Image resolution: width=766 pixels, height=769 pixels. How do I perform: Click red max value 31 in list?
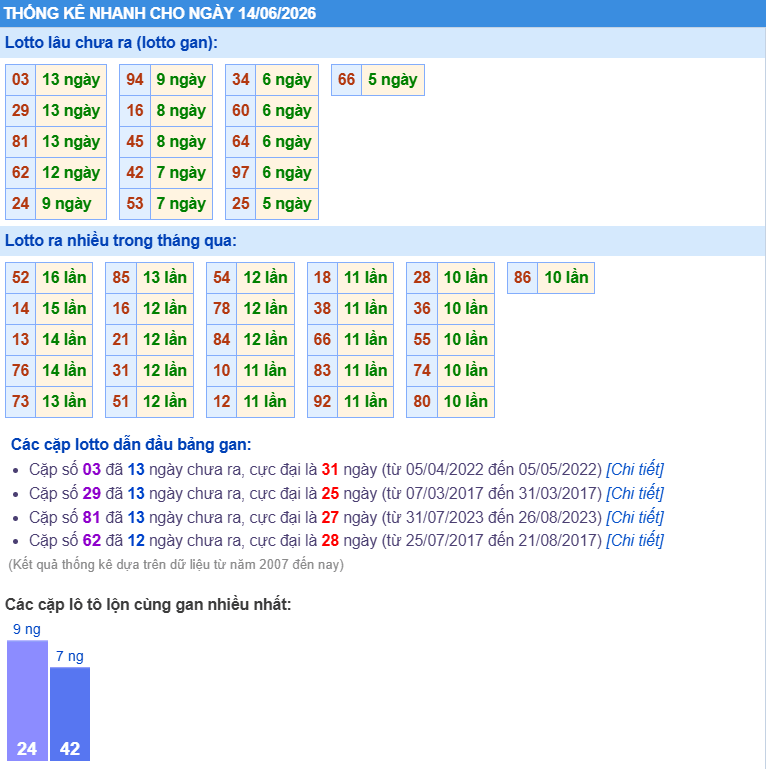tap(330, 469)
